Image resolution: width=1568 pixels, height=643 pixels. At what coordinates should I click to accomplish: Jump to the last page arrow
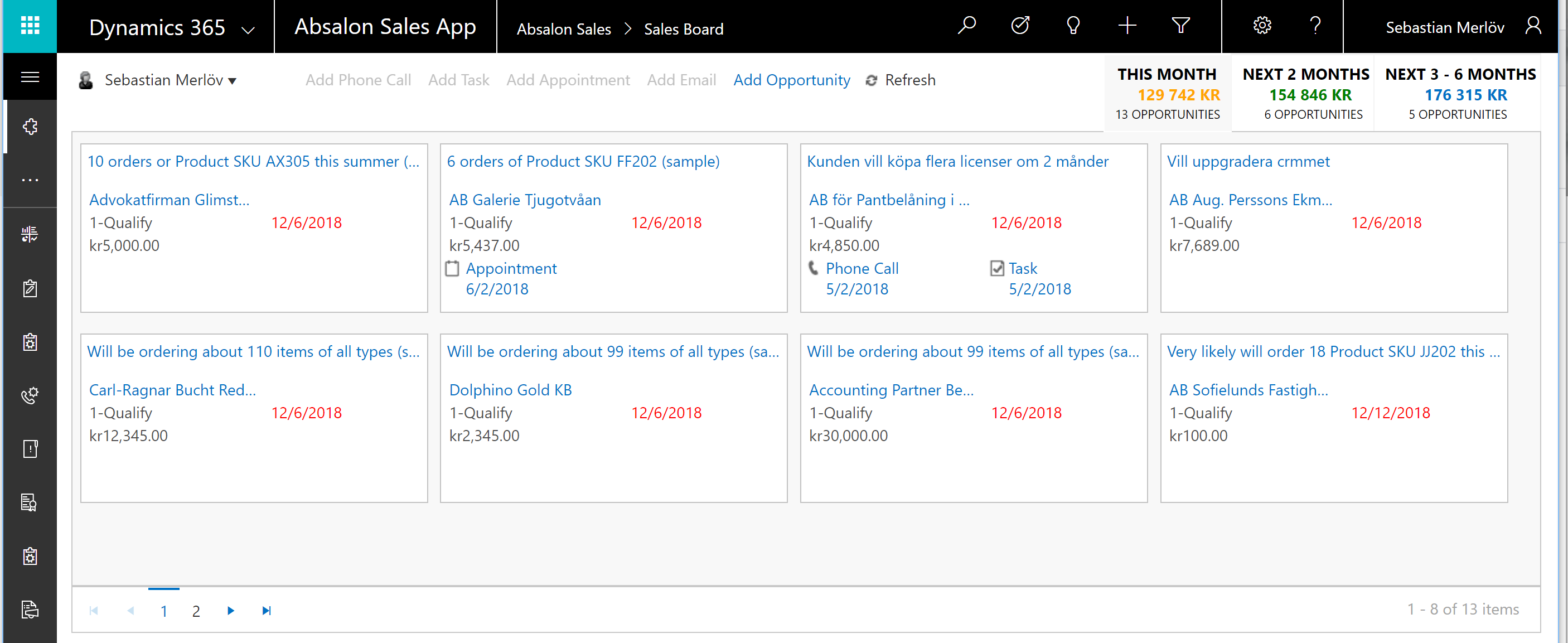[266, 611]
